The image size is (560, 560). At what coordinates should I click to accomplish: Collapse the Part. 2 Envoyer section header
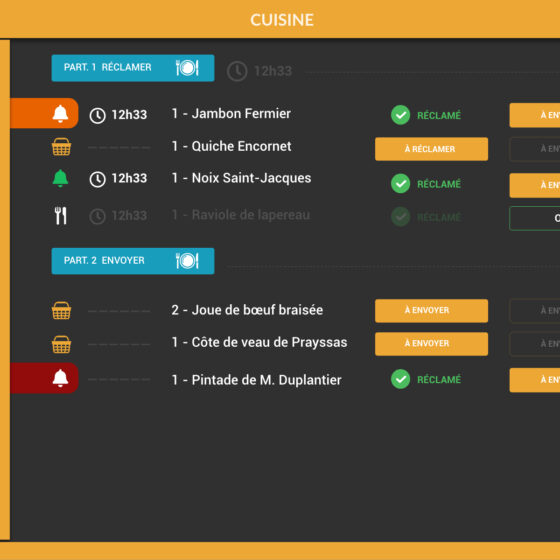point(133,261)
